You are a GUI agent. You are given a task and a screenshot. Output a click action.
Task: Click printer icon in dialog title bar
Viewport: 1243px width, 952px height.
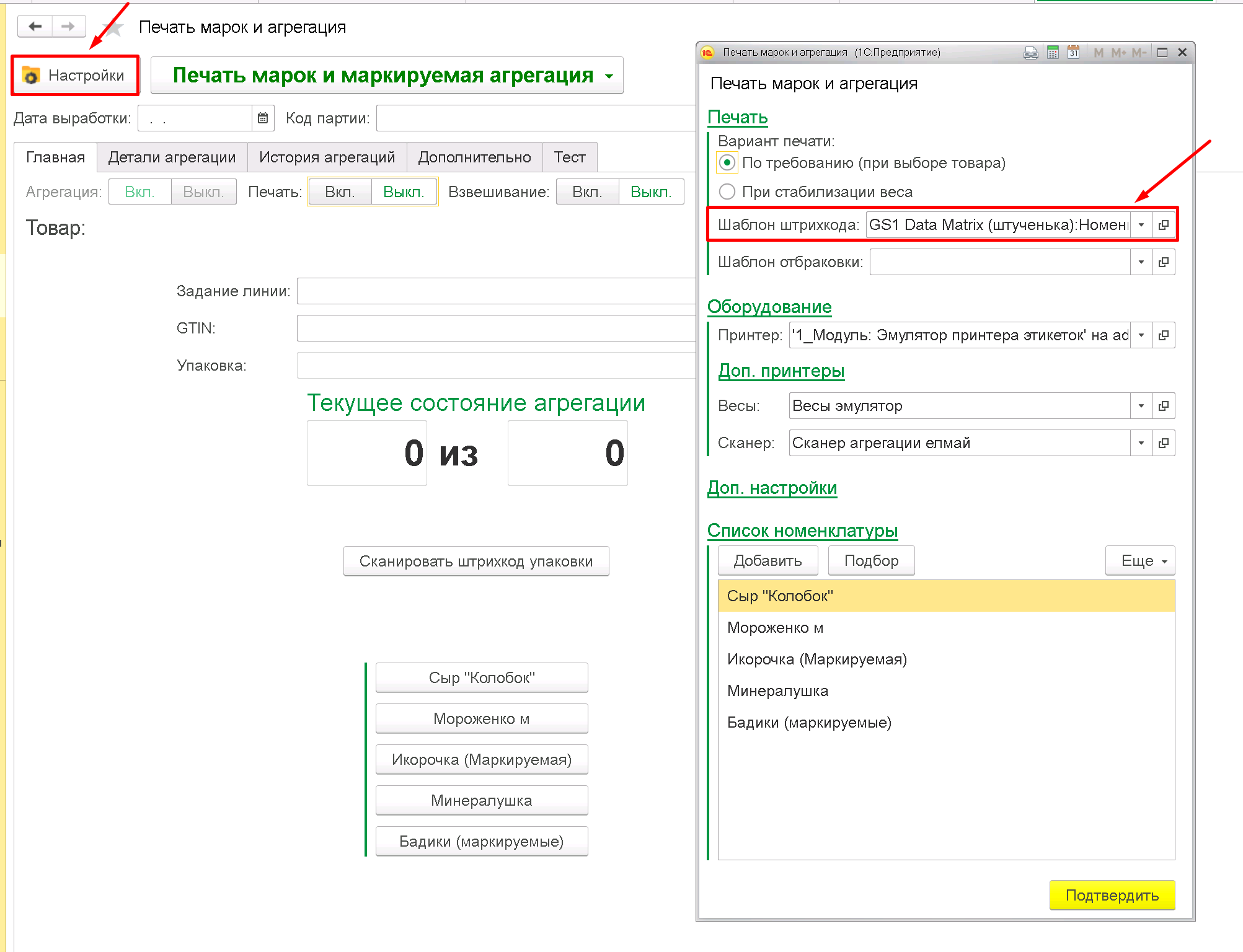tap(1031, 53)
